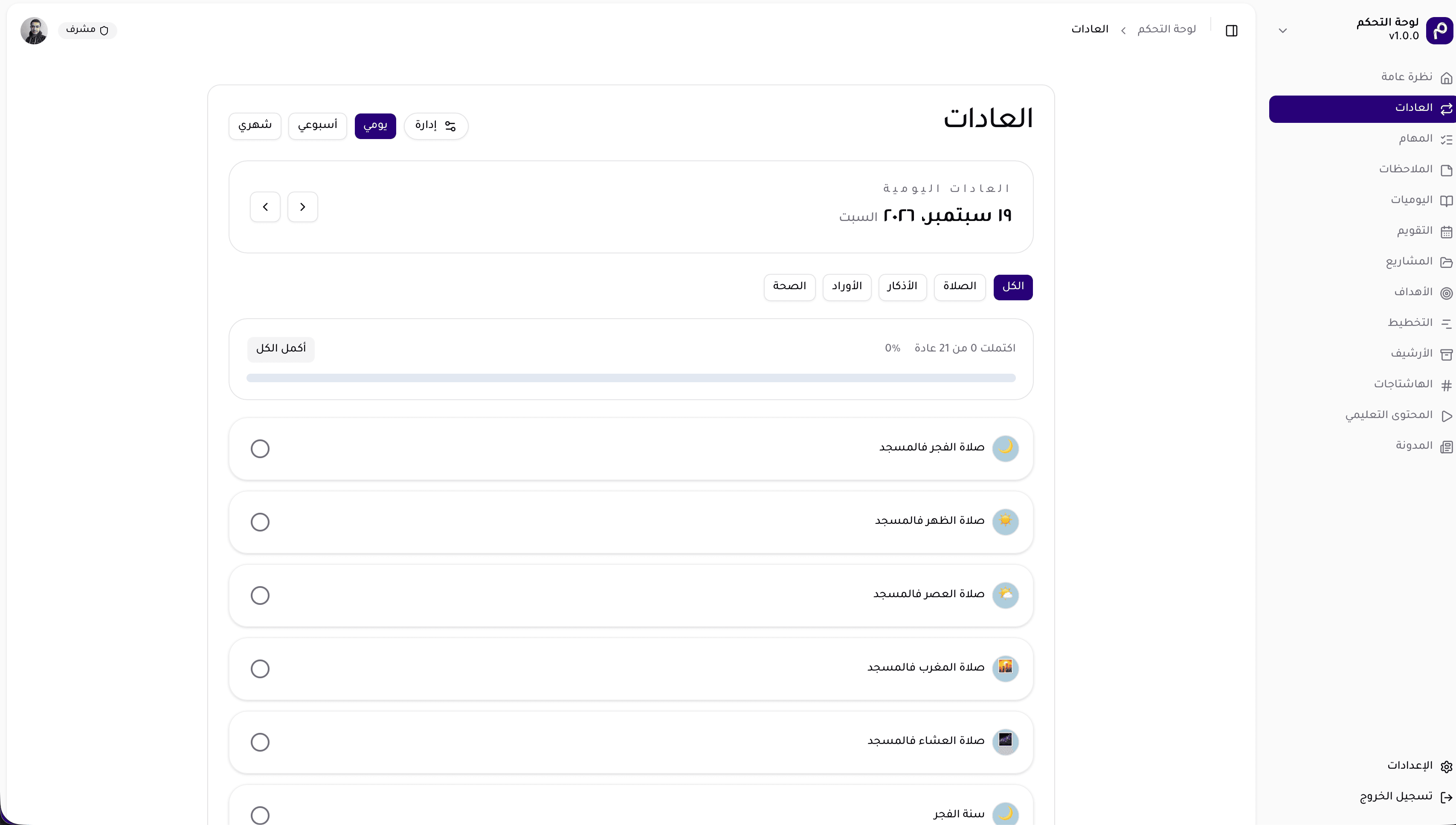Expand the لوحة التحكم workspace chevron dropdown
Screen dimensions: 1456x825
1283,31
